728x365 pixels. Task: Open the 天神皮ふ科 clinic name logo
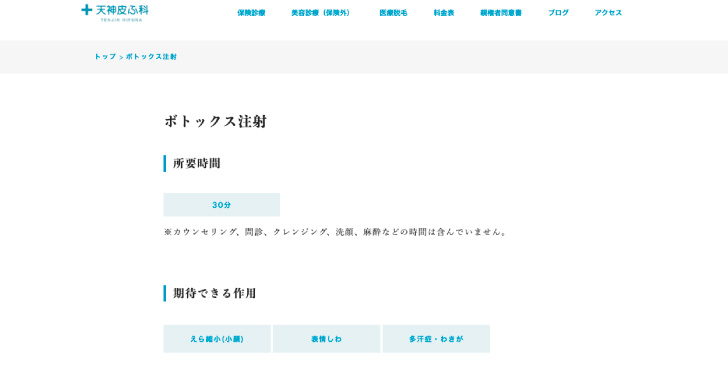122,13
